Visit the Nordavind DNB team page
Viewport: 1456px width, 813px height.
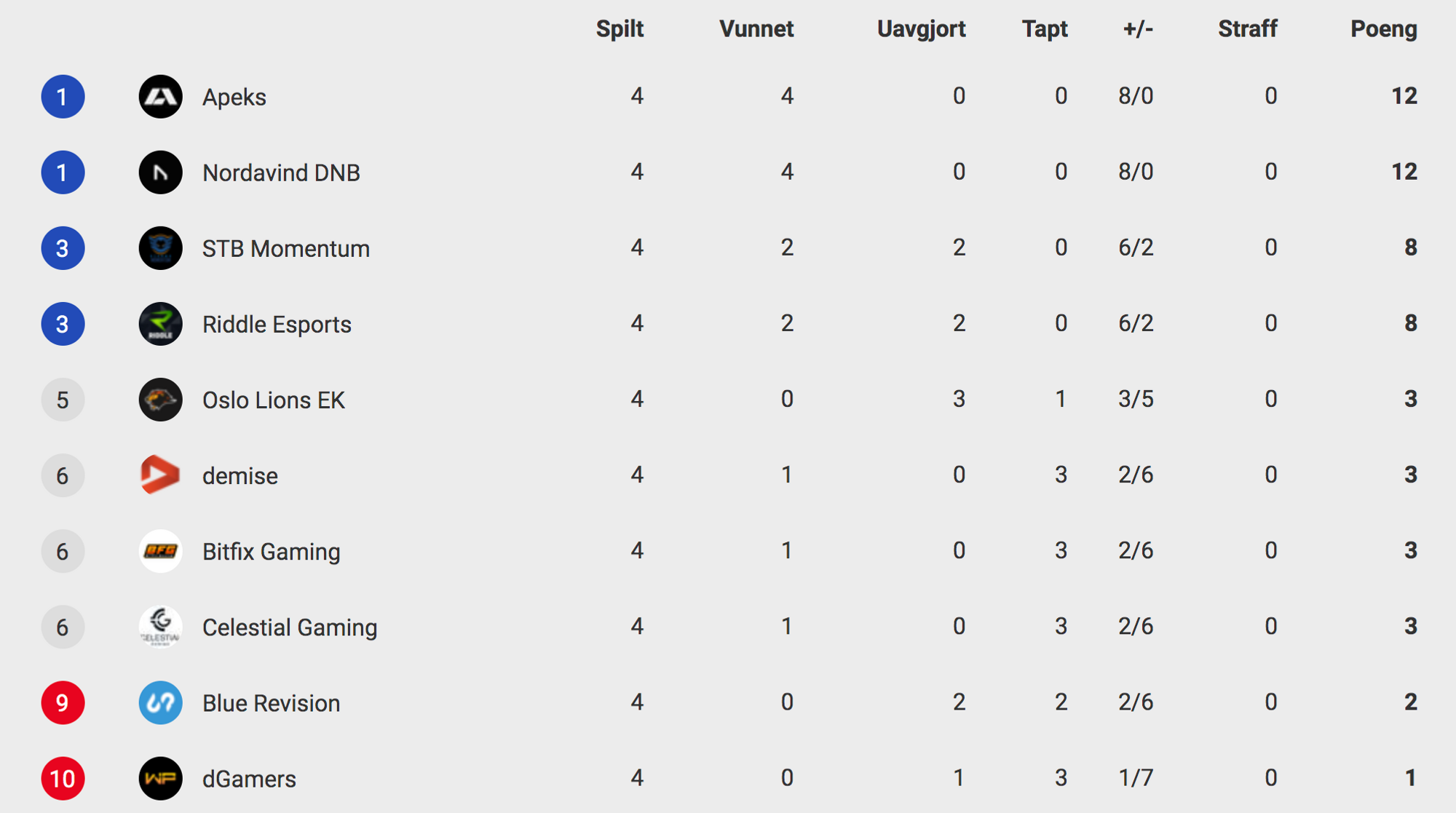(281, 173)
